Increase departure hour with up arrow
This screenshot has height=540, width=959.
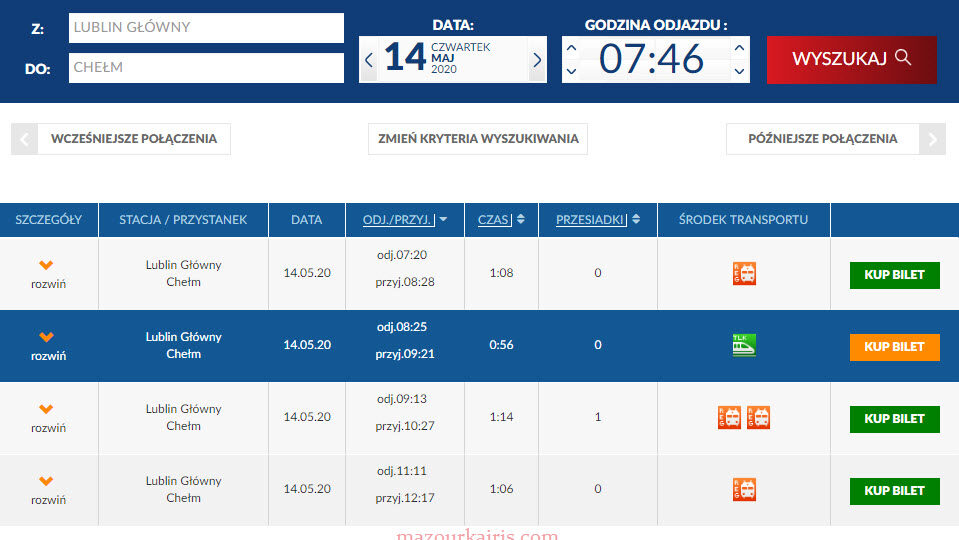point(571,47)
